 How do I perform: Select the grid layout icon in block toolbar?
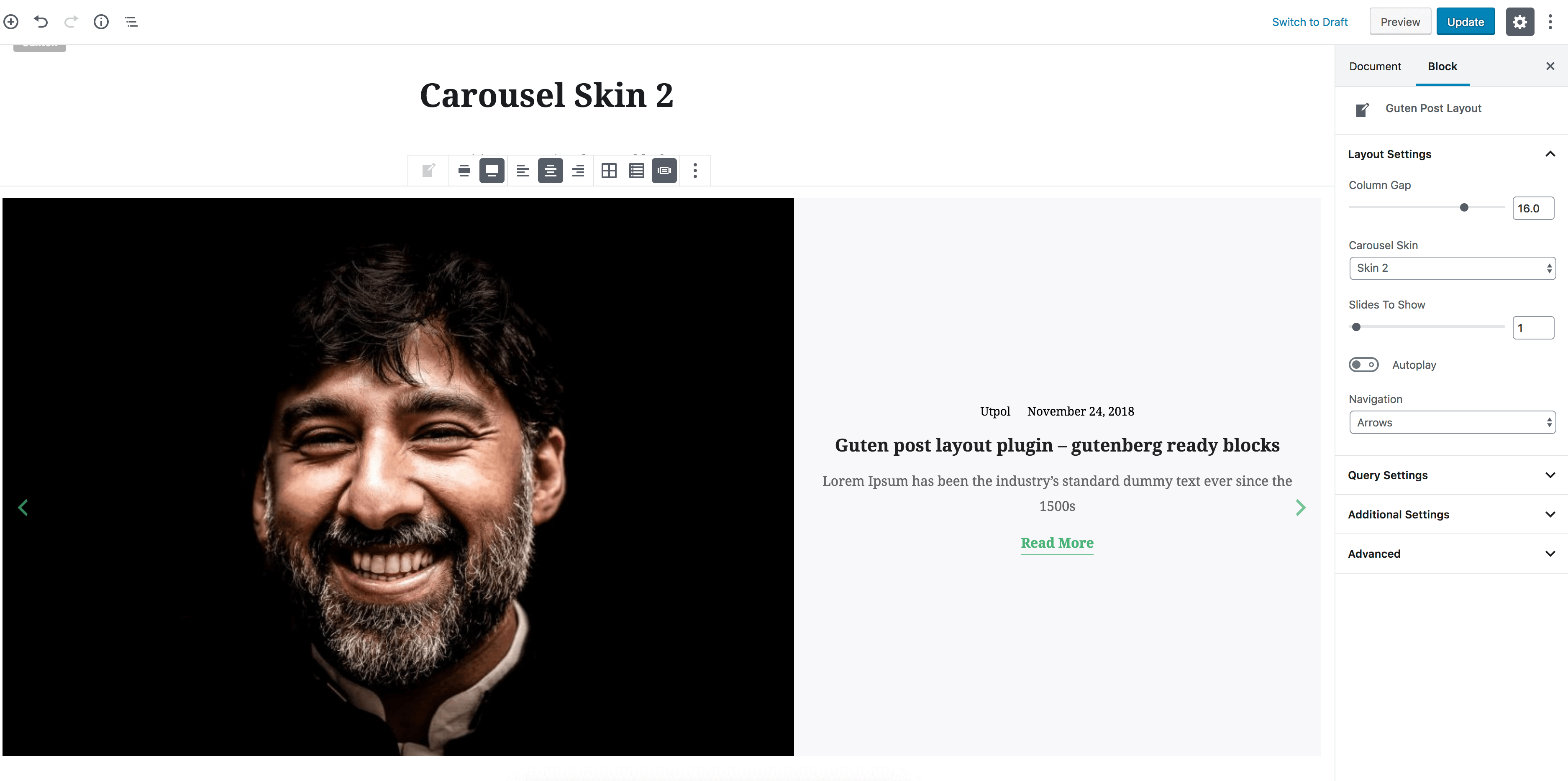pos(609,170)
